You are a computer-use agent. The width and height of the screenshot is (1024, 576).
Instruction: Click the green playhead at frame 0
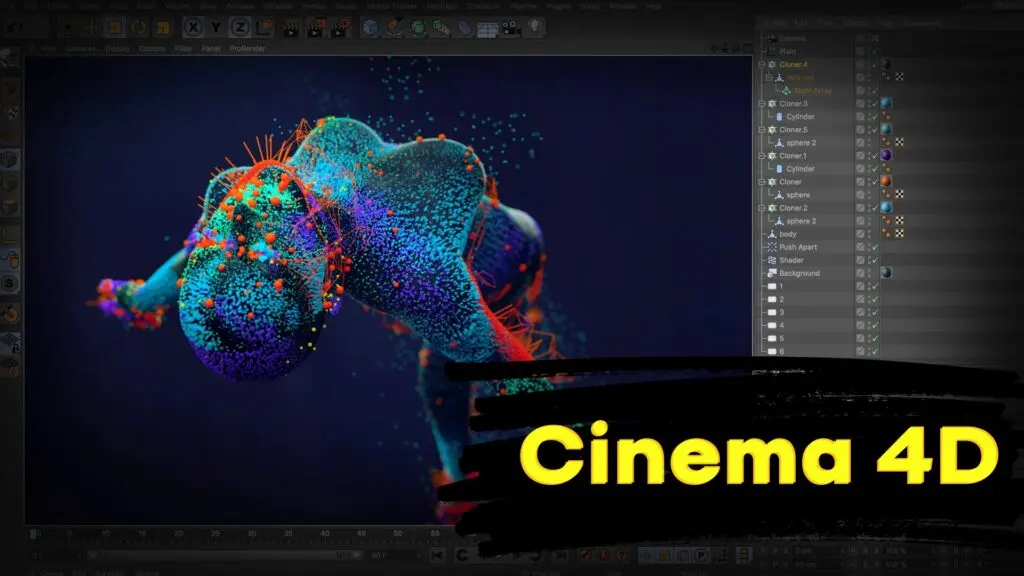[x=33, y=534]
